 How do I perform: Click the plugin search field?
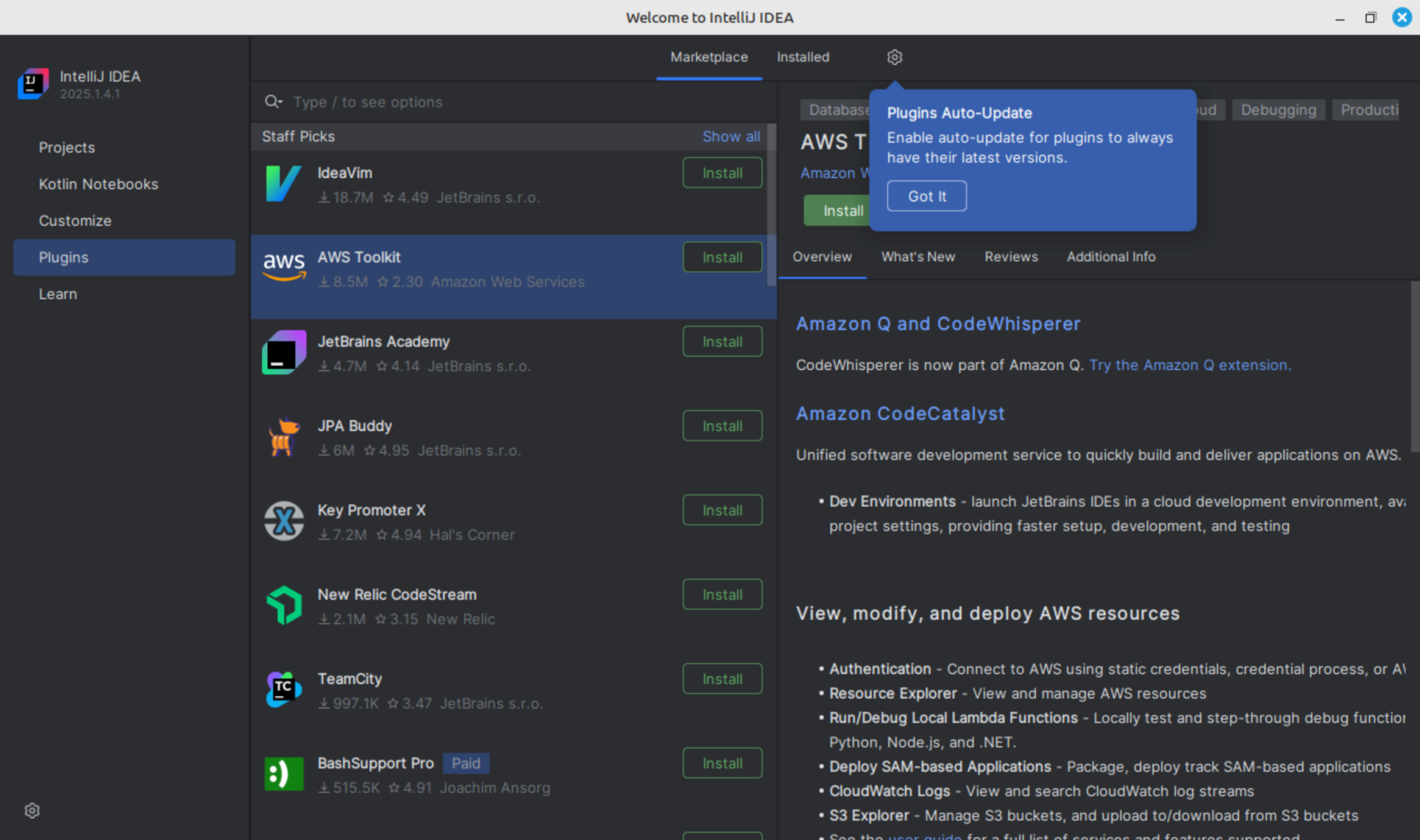pyautogui.click(x=416, y=101)
